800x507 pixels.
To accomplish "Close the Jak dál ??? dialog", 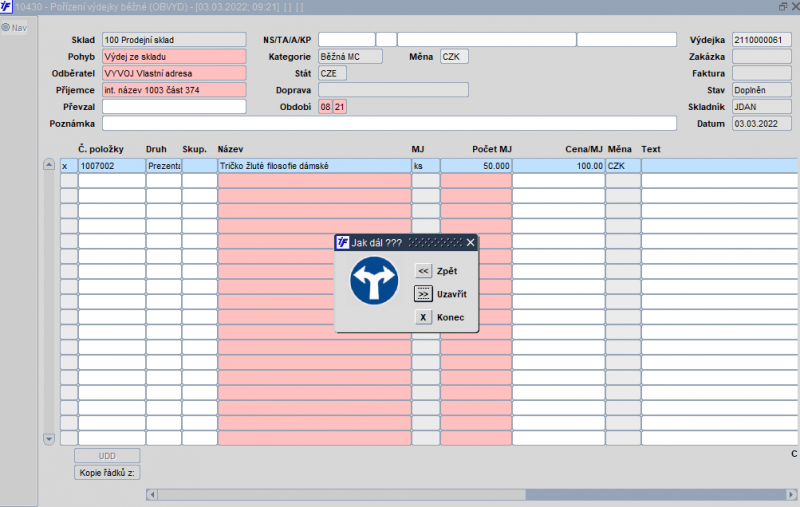I will click(x=470, y=242).
